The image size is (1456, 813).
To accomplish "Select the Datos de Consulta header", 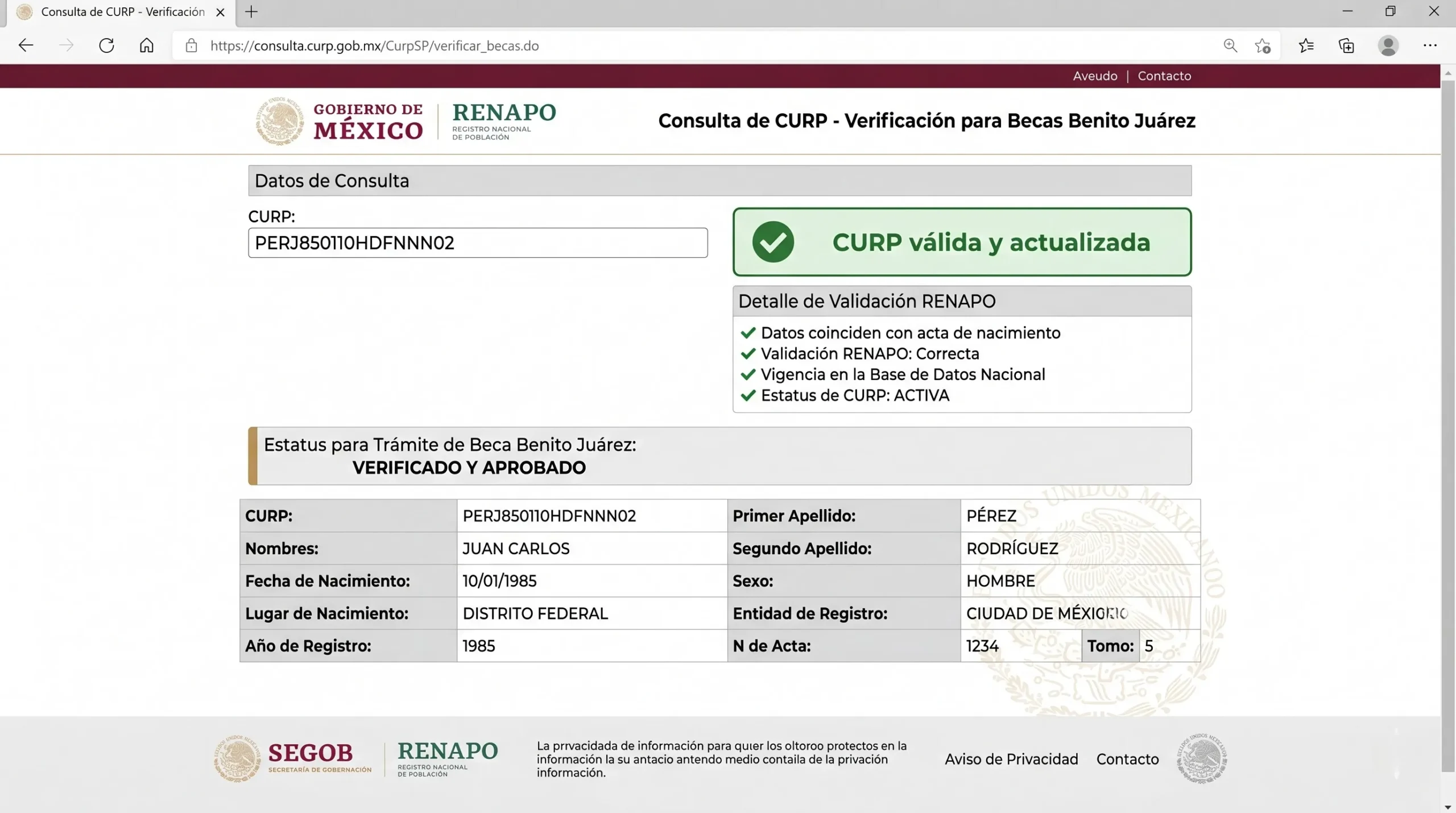I will pyautogui.click(x=719, y=181).
